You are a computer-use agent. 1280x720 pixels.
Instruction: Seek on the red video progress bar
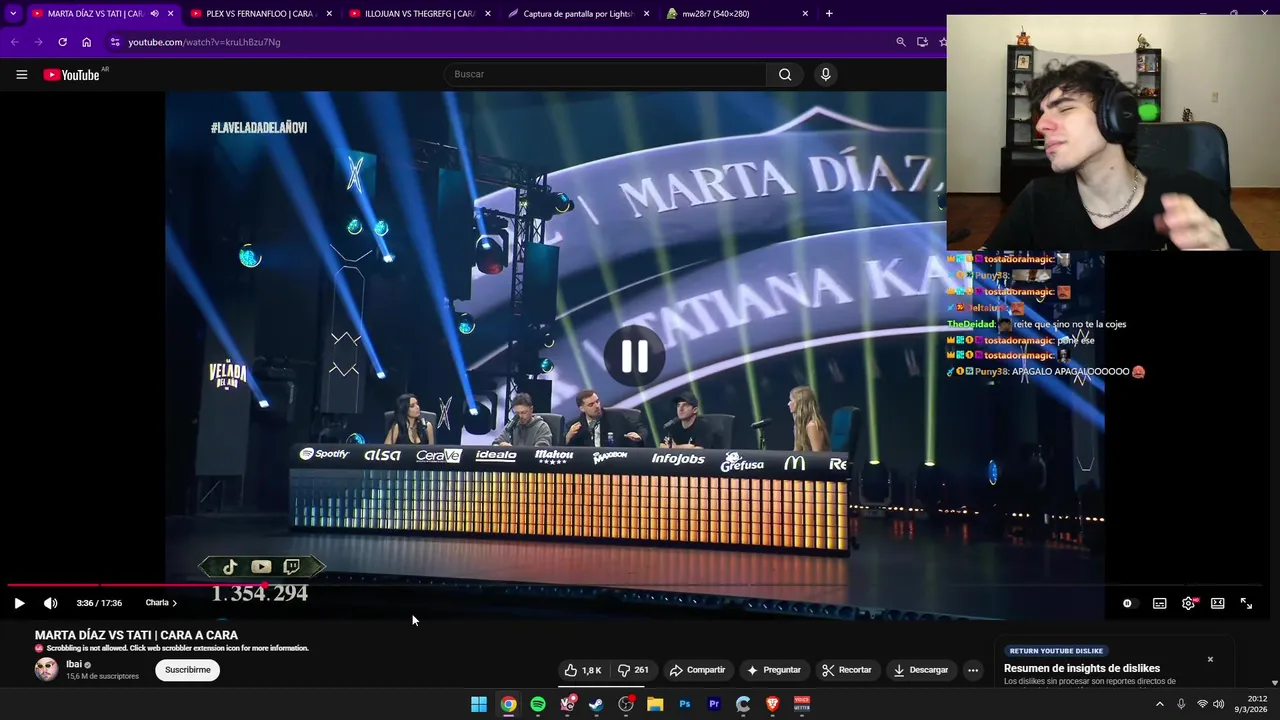tap(636, 585)
